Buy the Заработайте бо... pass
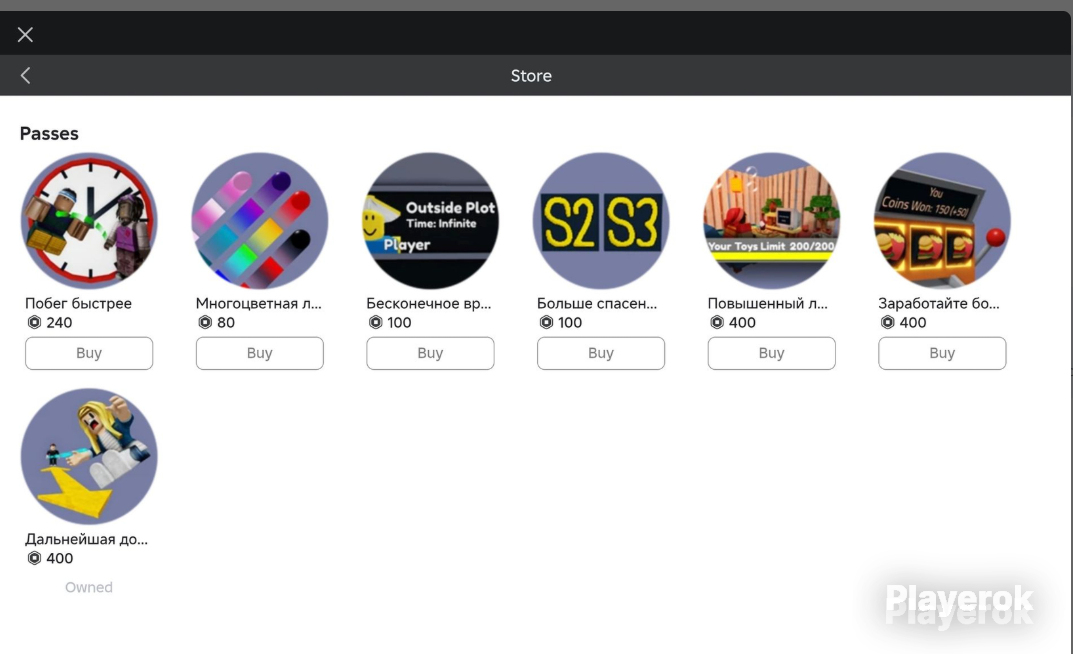 click(x=942, y=353)
